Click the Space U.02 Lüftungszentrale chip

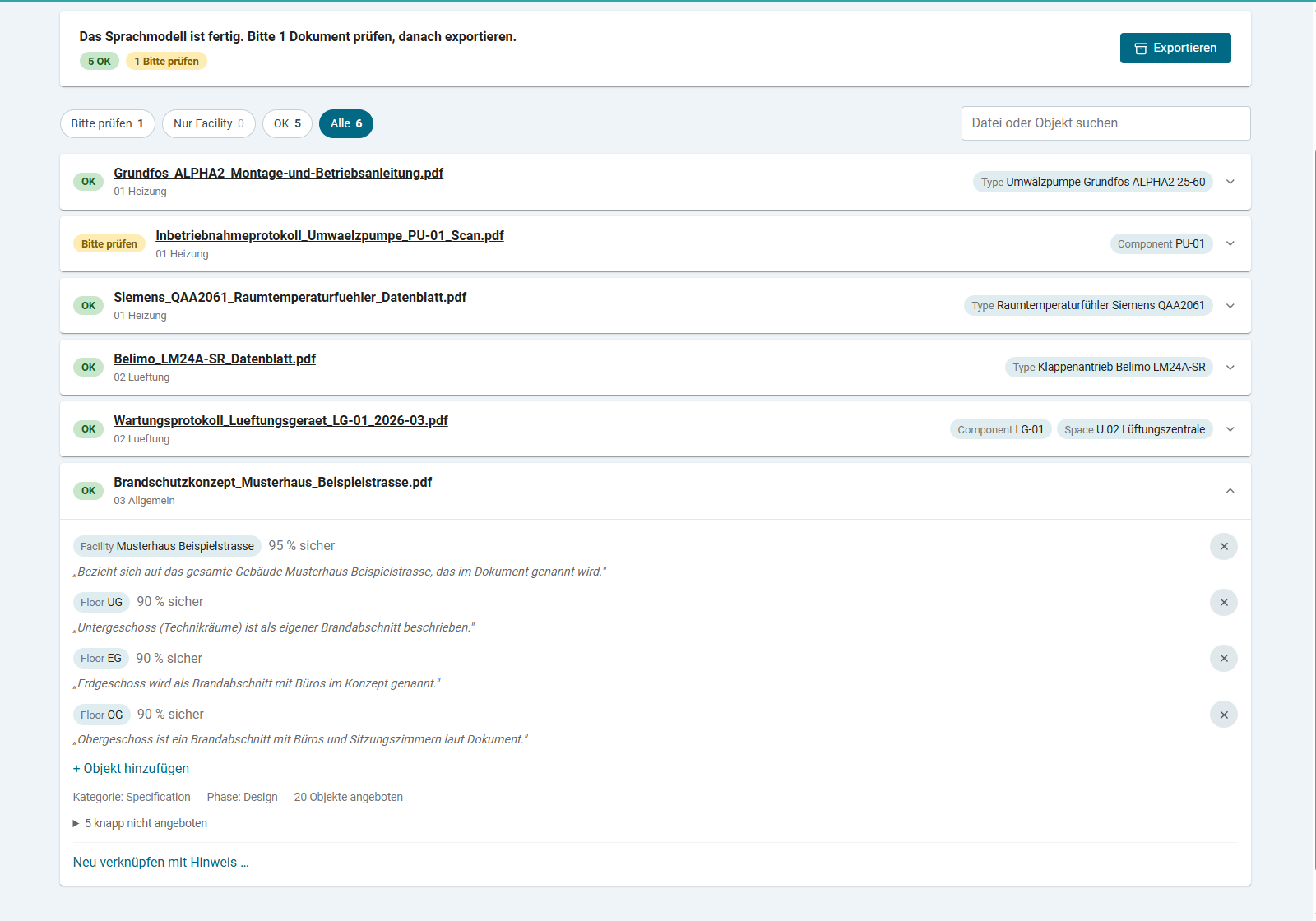[x=1135, y=429]
